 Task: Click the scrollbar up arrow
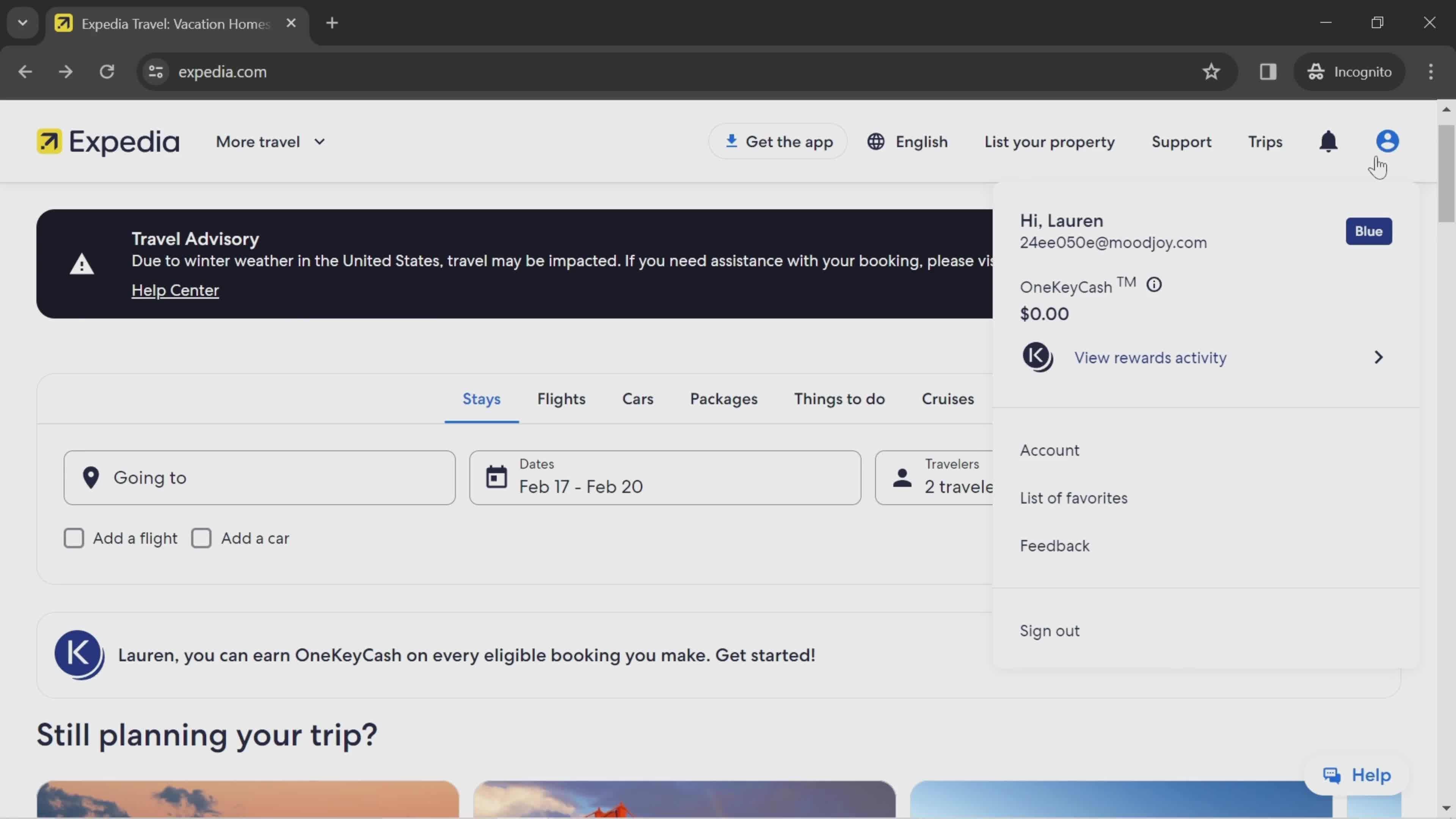(x=1447, y=109)
